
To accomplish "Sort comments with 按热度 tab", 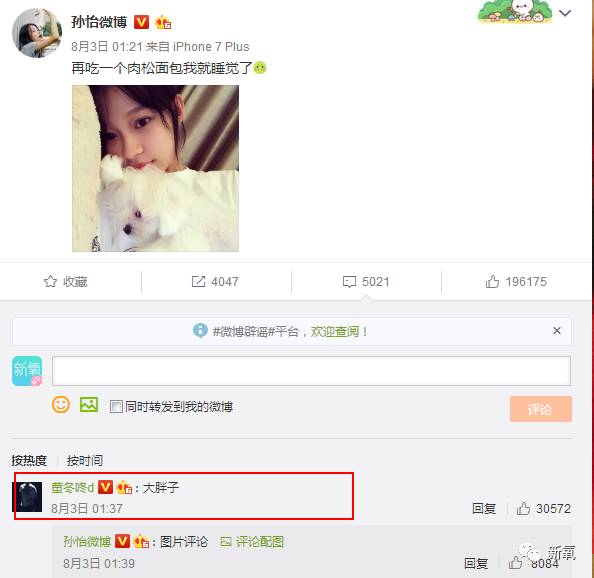I will pos(29,460).
